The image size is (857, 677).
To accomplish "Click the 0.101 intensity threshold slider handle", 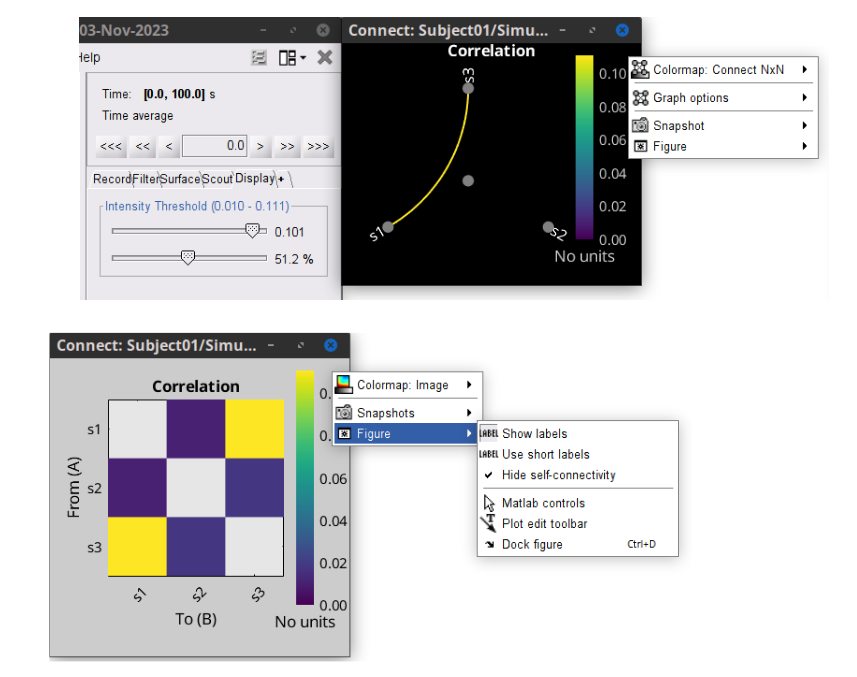I will (x=253, y=230).
